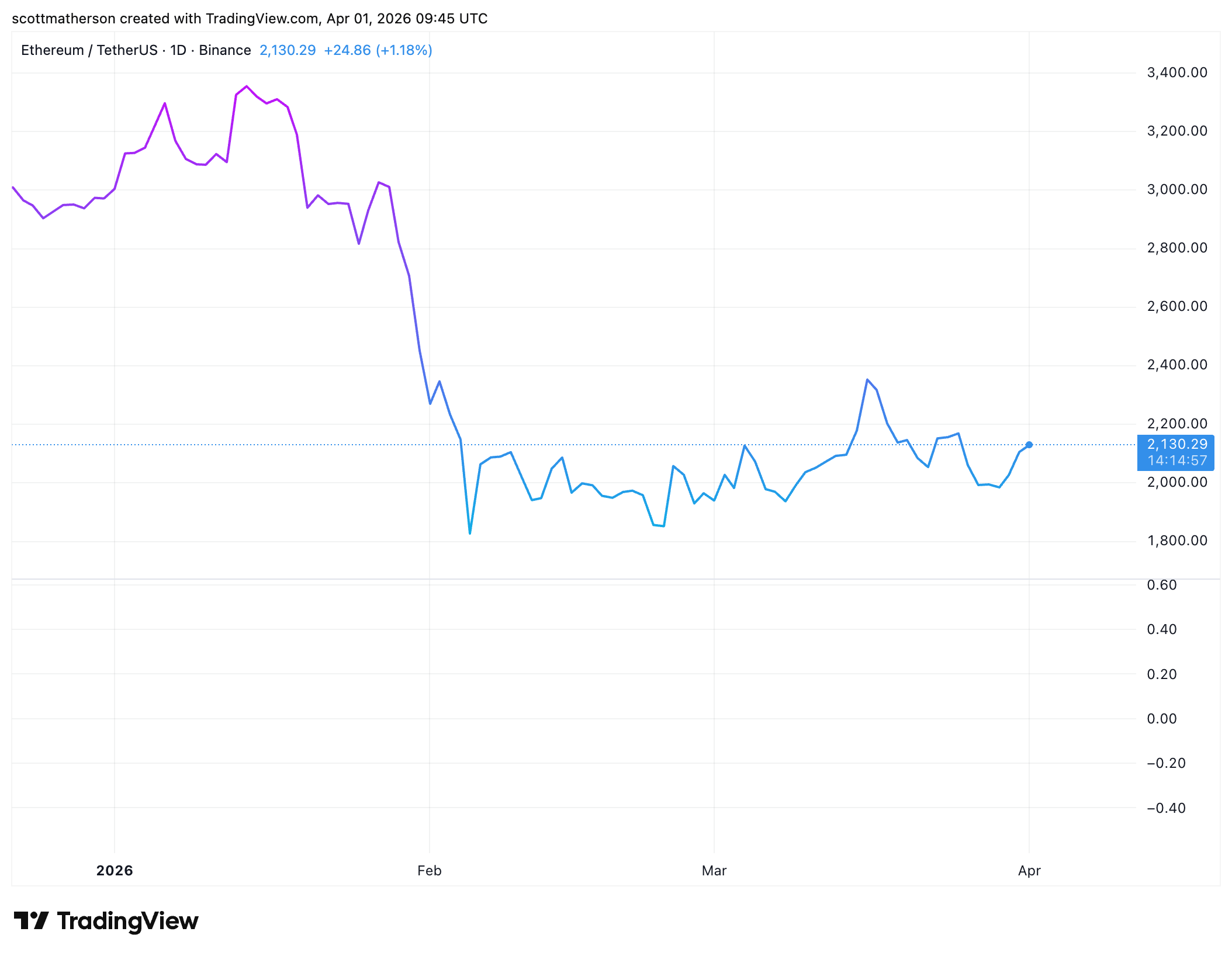
Task: Click the 0.00 label on lower pane scale
Action: [1161, 719]
